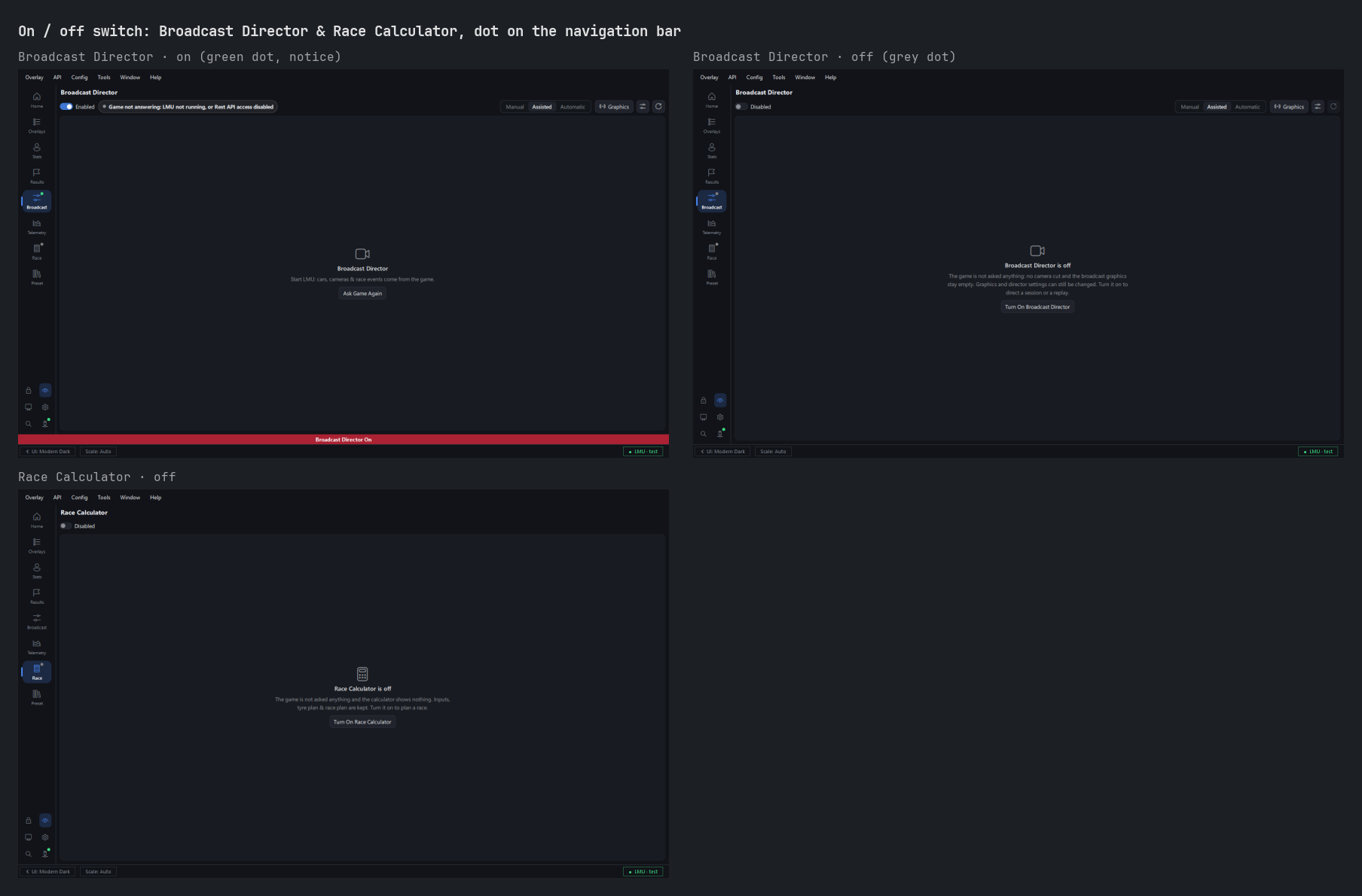Click sliders settings icon in Broadcast Director off toolbar
This screenshot has width=1362, height=896.
click(1318, 107)
